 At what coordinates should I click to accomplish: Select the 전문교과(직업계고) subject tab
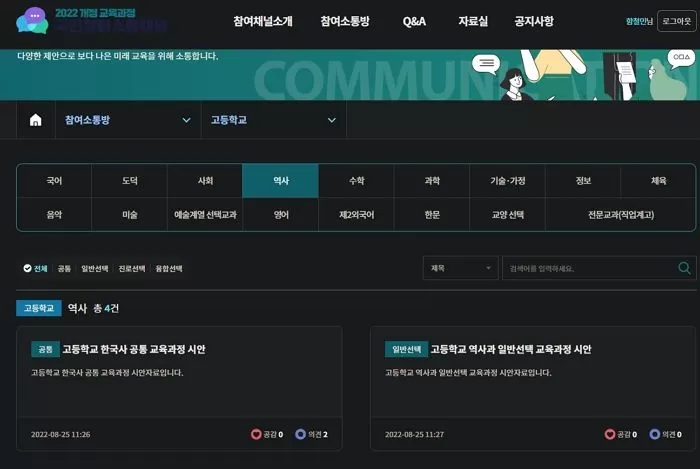coord(621,215)
